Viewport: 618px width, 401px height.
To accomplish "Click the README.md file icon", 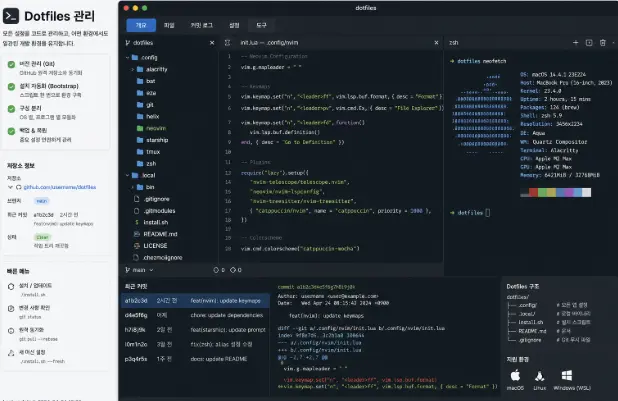I will pyautogui.click(x=137, y=234).
